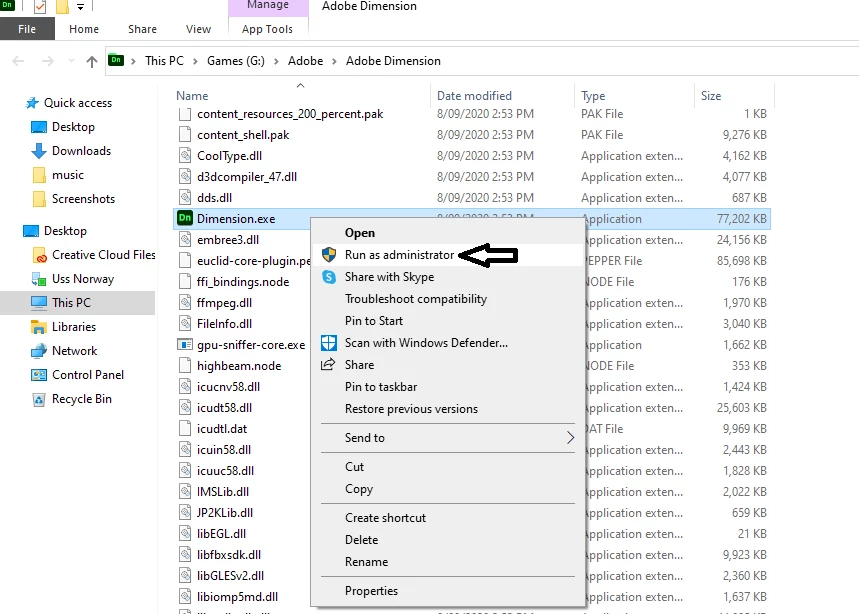859x614 pixels.
Task: Click the Creative Cloud Files icon
Action: coord(39,255)
